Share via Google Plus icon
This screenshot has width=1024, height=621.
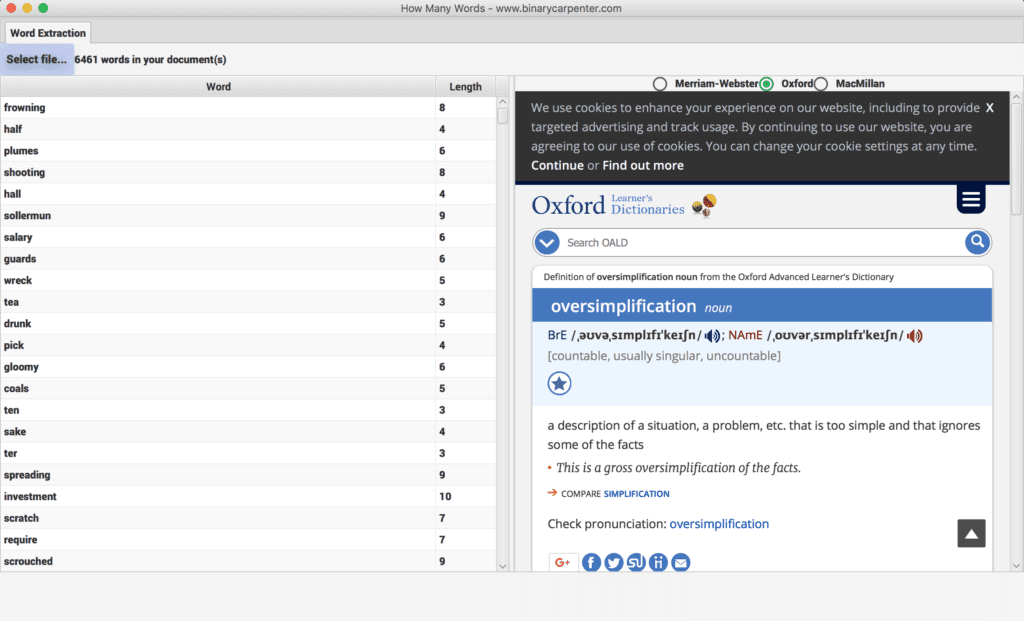(562, 562)
